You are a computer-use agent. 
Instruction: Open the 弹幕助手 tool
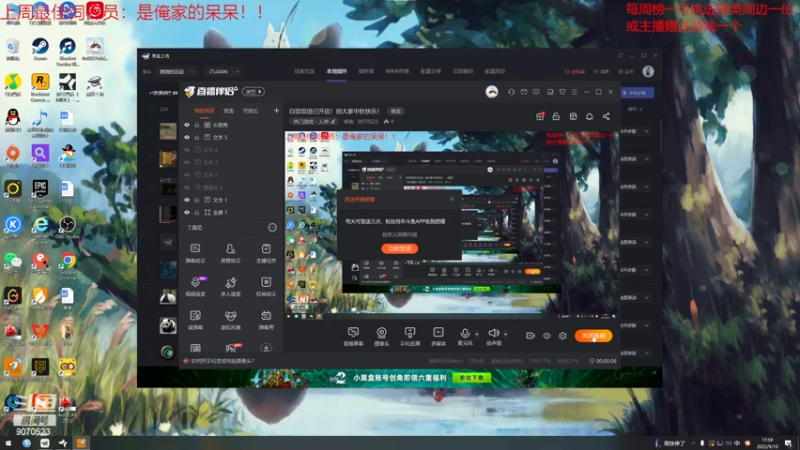tap(195, 253)
